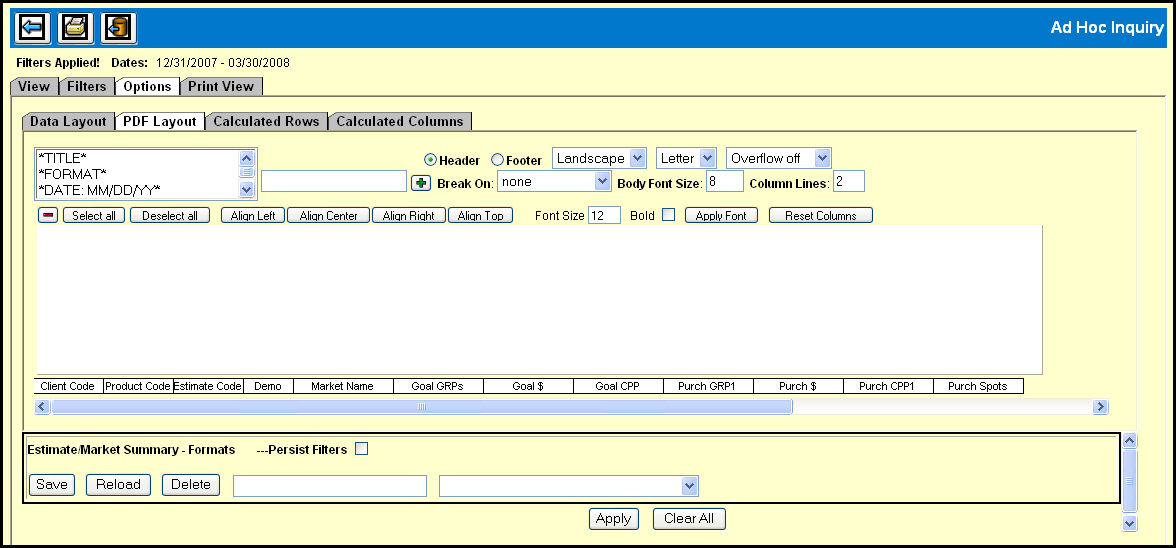Click the Market Name column header
This screenshot has width=1176, height=548.
pyautogui.click(x=343, y=387)
